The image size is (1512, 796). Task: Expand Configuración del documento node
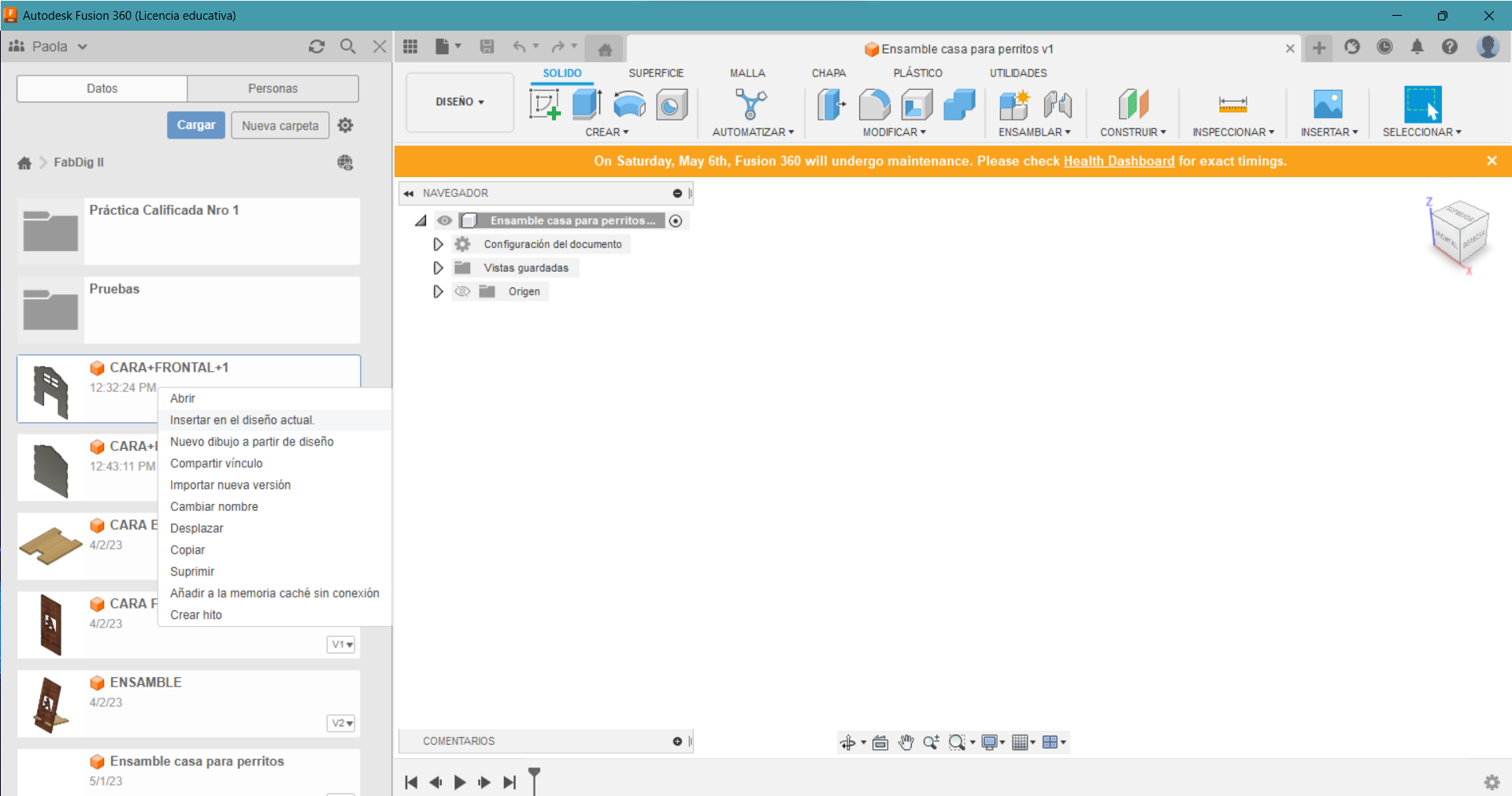point(438,244)
